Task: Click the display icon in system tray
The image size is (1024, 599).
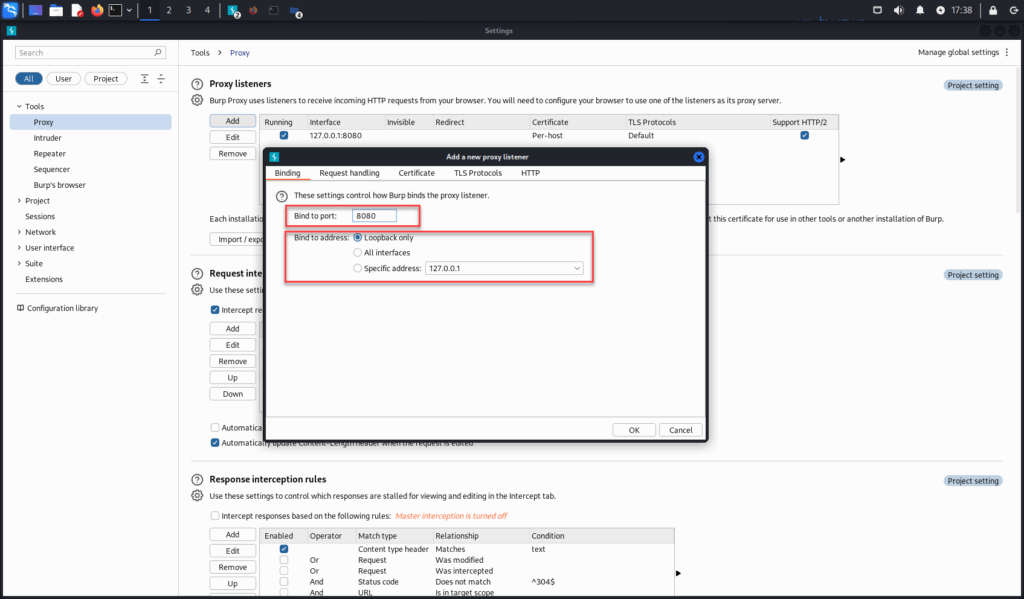Action: click(877, 10)
